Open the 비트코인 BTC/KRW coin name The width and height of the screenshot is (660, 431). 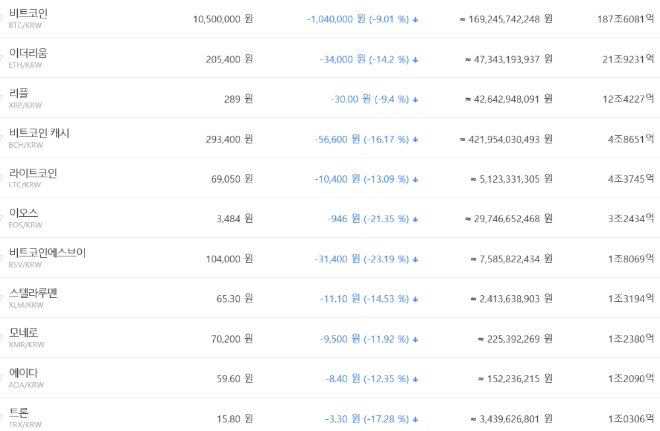[28, 13]
